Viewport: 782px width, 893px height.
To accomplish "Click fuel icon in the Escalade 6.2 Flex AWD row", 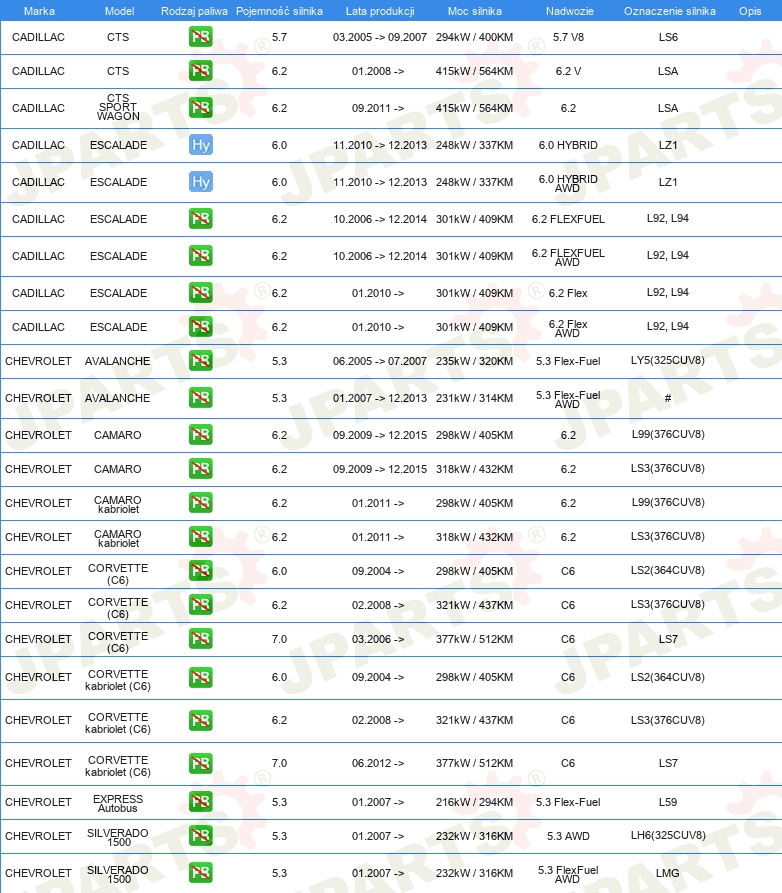I will (200, 327).
